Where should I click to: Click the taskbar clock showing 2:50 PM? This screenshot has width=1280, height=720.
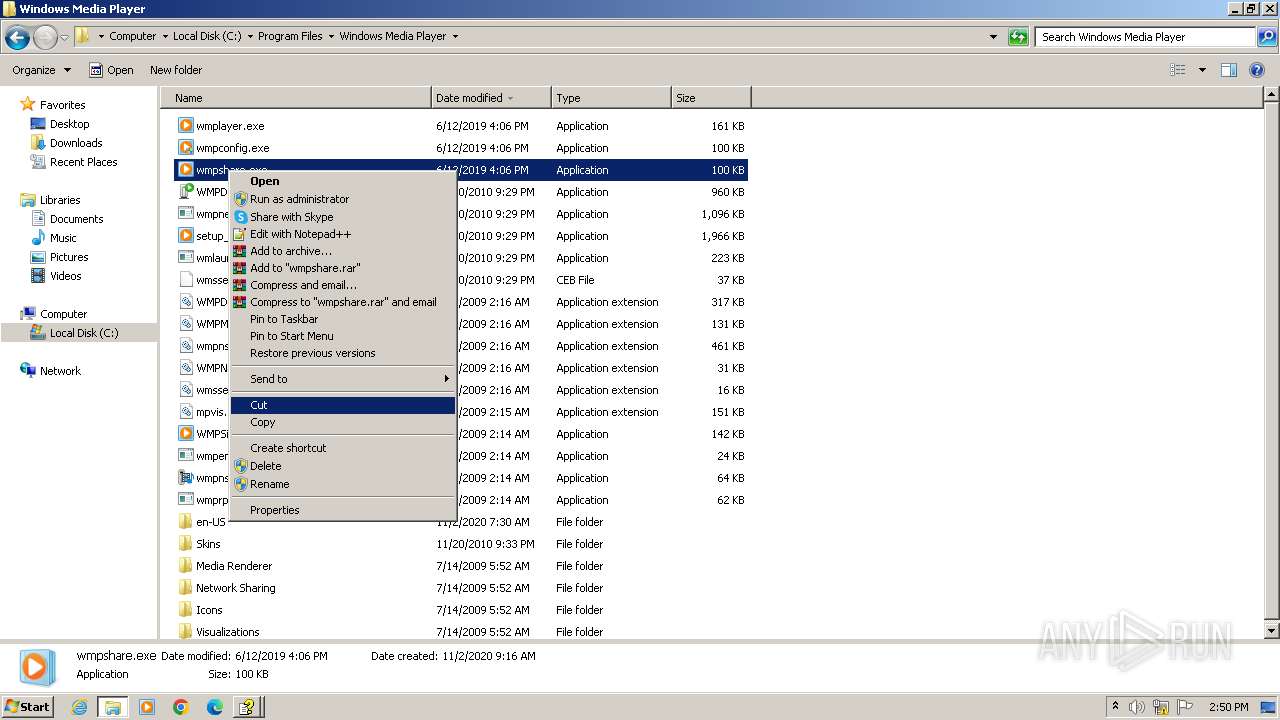[x=1228, y=707]
